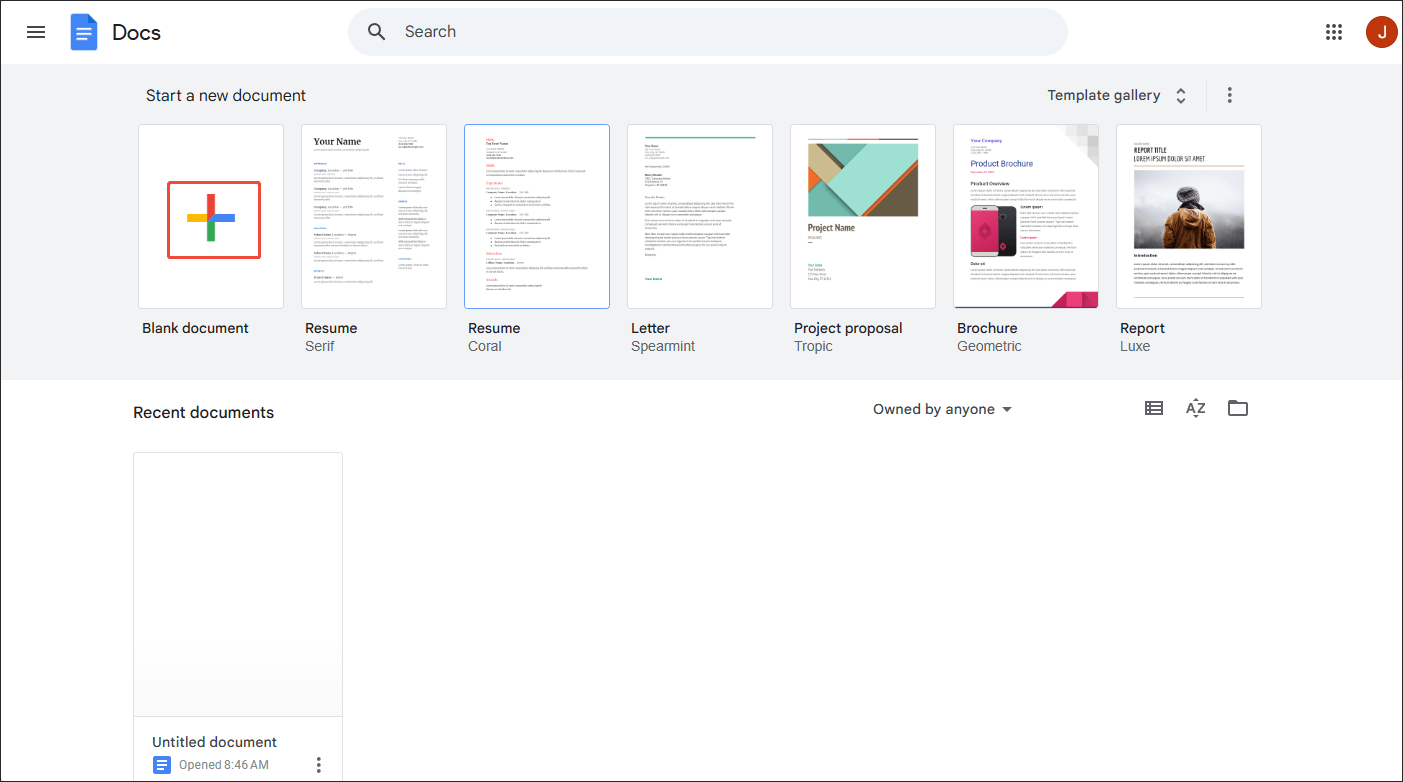The height and width of the screenshot is (782, 1403).
Task: Click your account avatar
Action: click(1381, 31)
